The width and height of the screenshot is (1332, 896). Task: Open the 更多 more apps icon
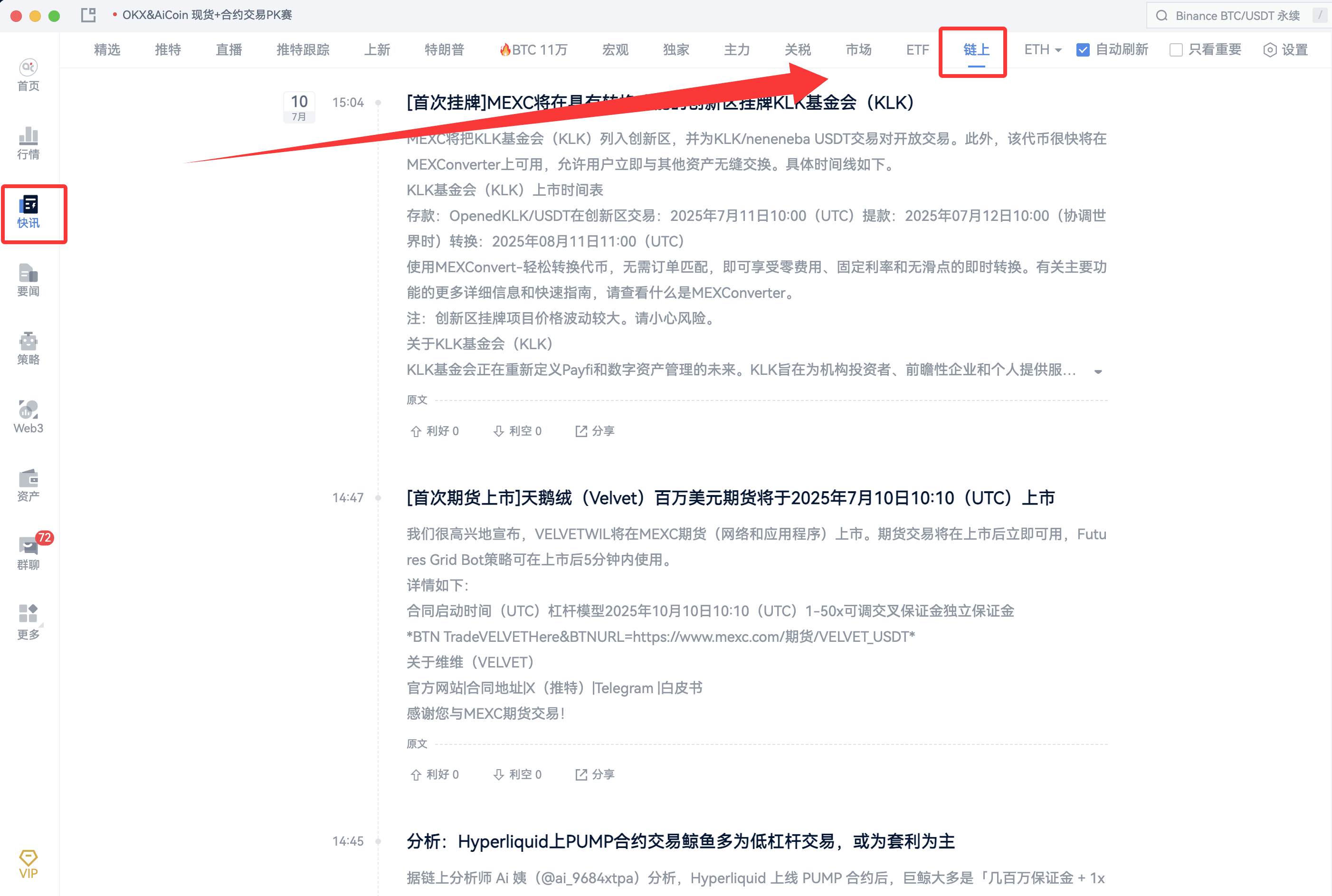[28, 623]
